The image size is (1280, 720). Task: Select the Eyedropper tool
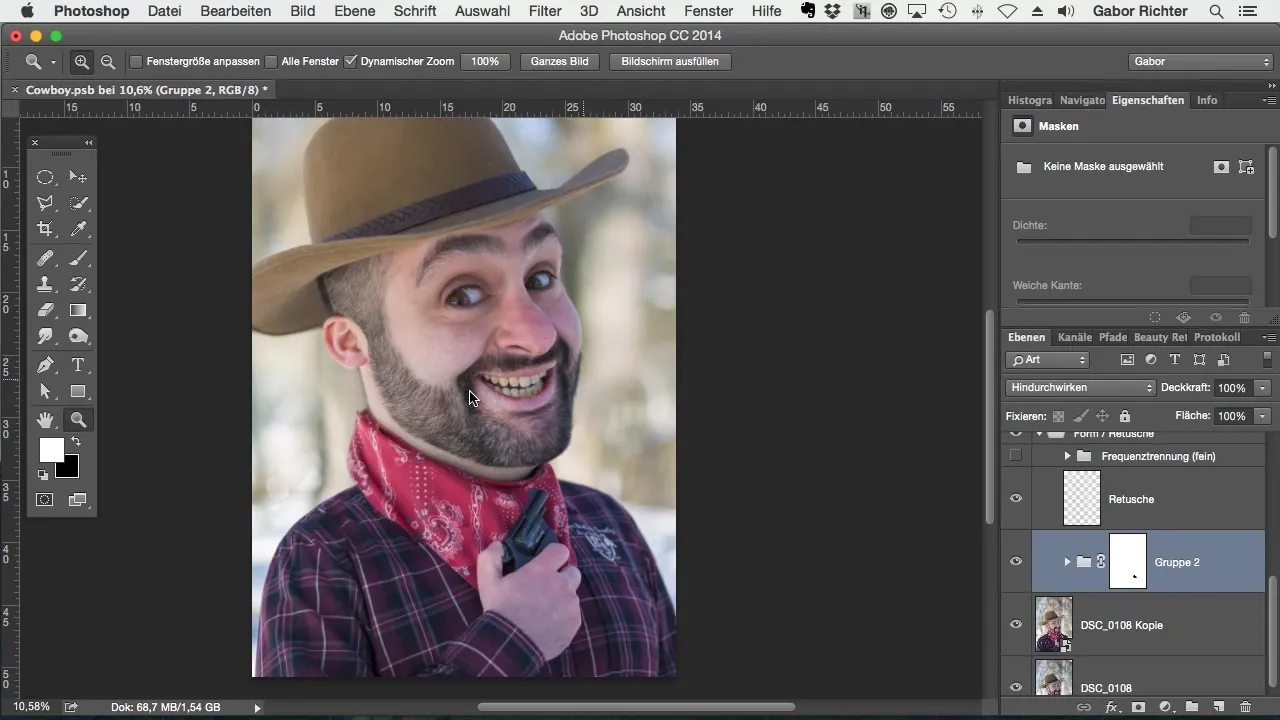78,229
